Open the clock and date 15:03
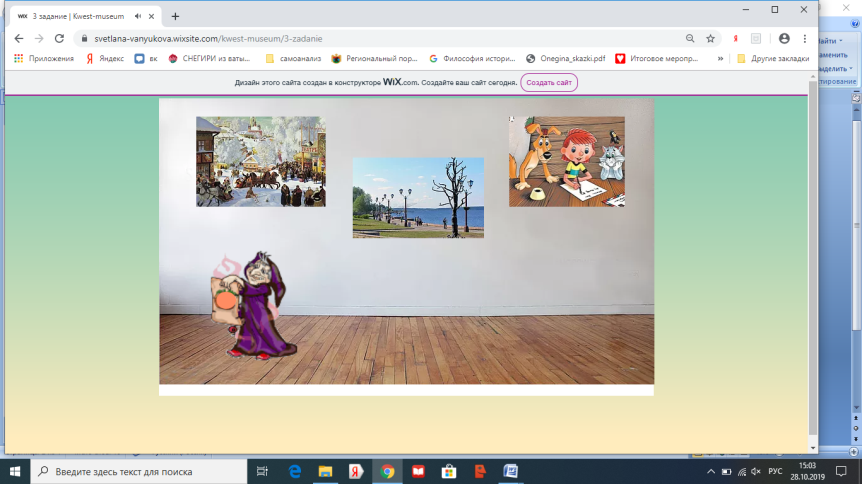Screen dimensions: 862x484 (808, 471)
